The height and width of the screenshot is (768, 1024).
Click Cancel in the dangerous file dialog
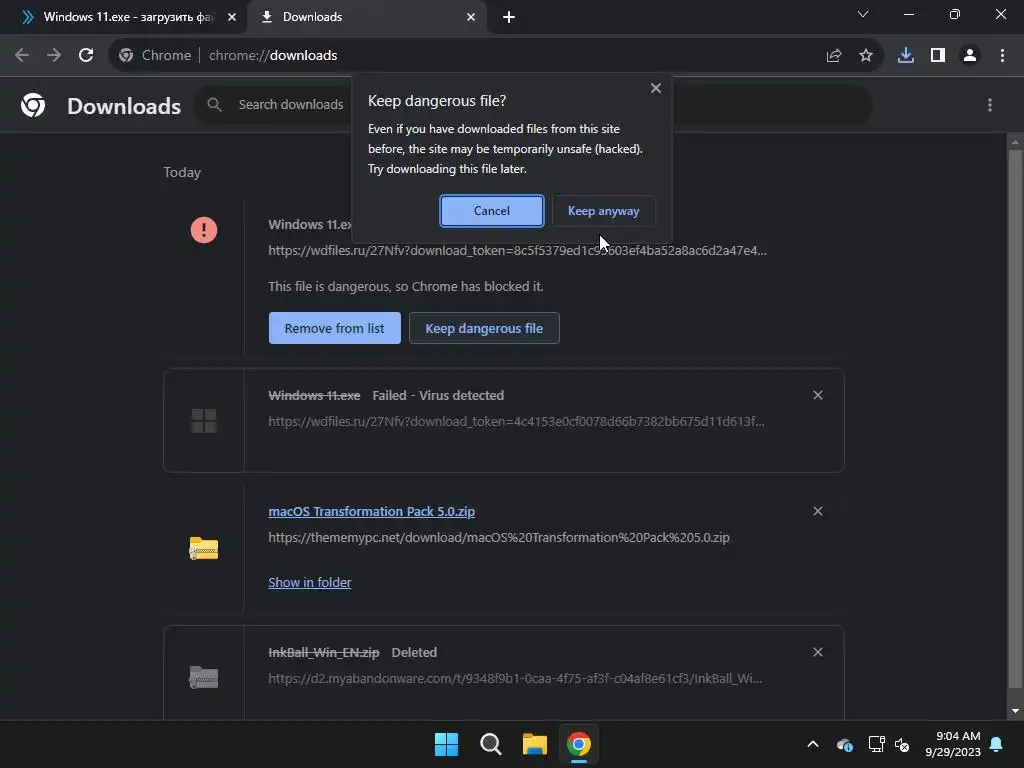point(492,211)
